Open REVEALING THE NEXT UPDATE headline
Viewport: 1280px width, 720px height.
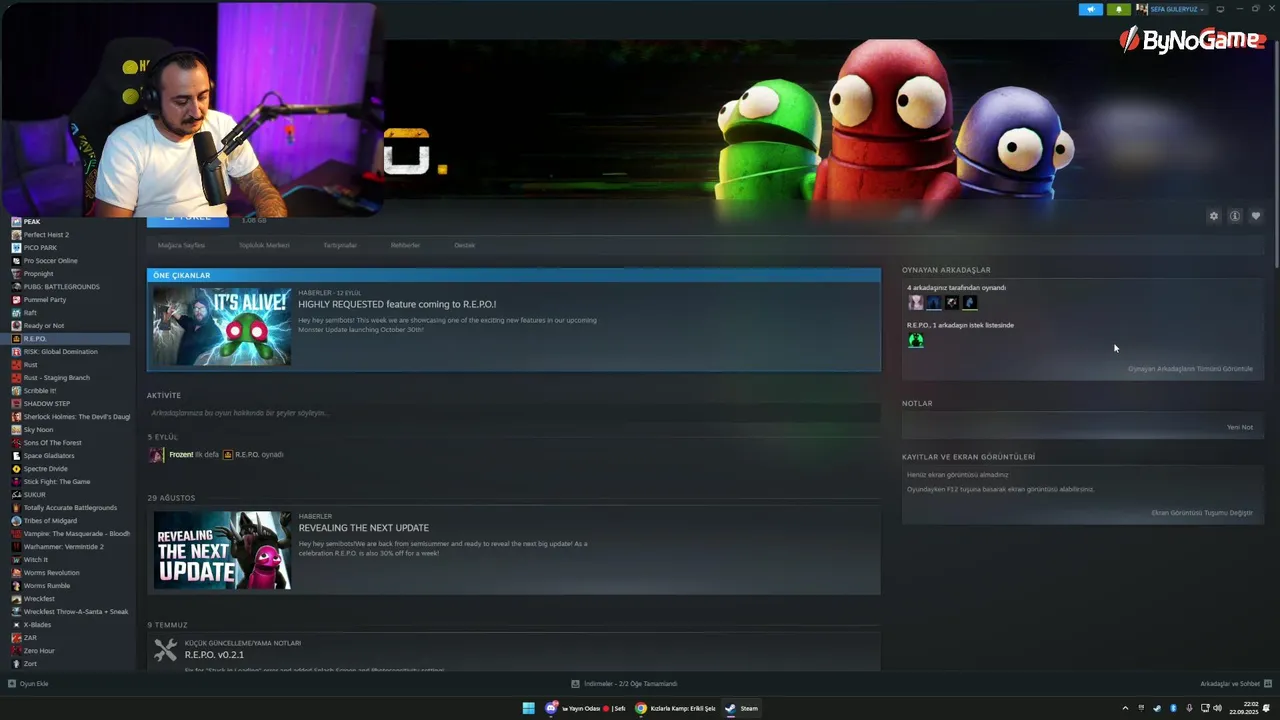(x=364, y=528)
